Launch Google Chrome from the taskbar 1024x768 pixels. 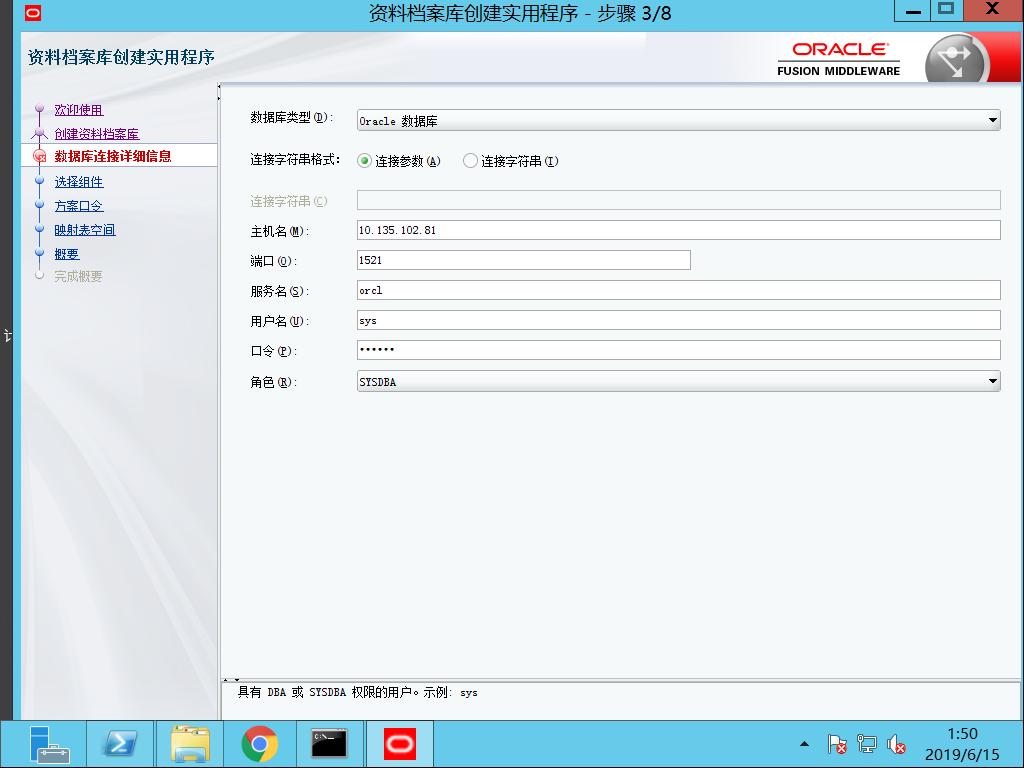click(259, 744)
